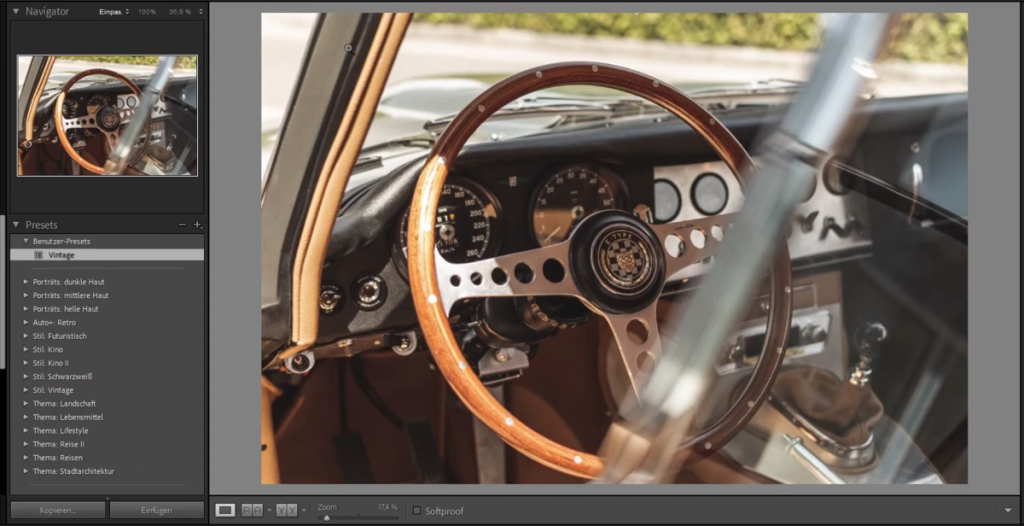Enable the Softproof checkbox

417,511
